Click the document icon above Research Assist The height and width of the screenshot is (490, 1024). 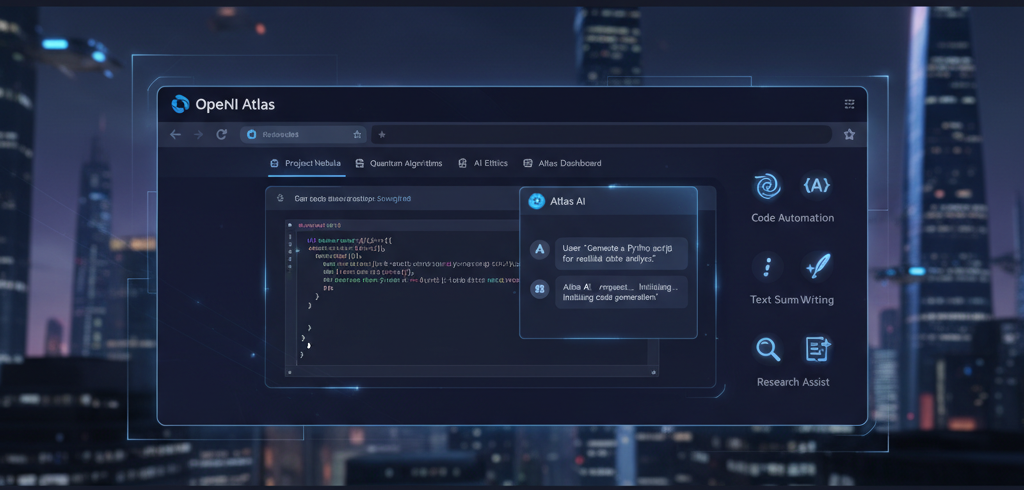click(x=818, y=349)
